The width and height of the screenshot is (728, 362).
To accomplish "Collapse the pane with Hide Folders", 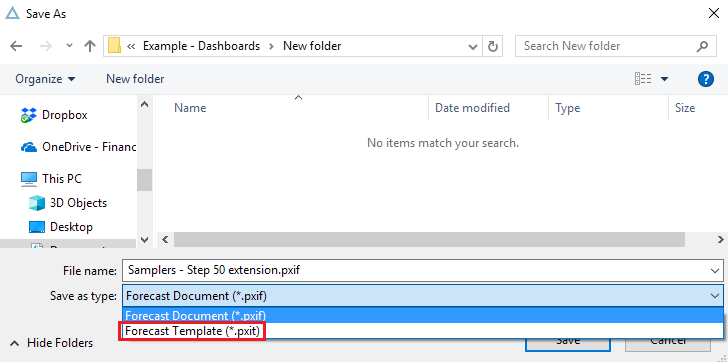I will 52,343.
